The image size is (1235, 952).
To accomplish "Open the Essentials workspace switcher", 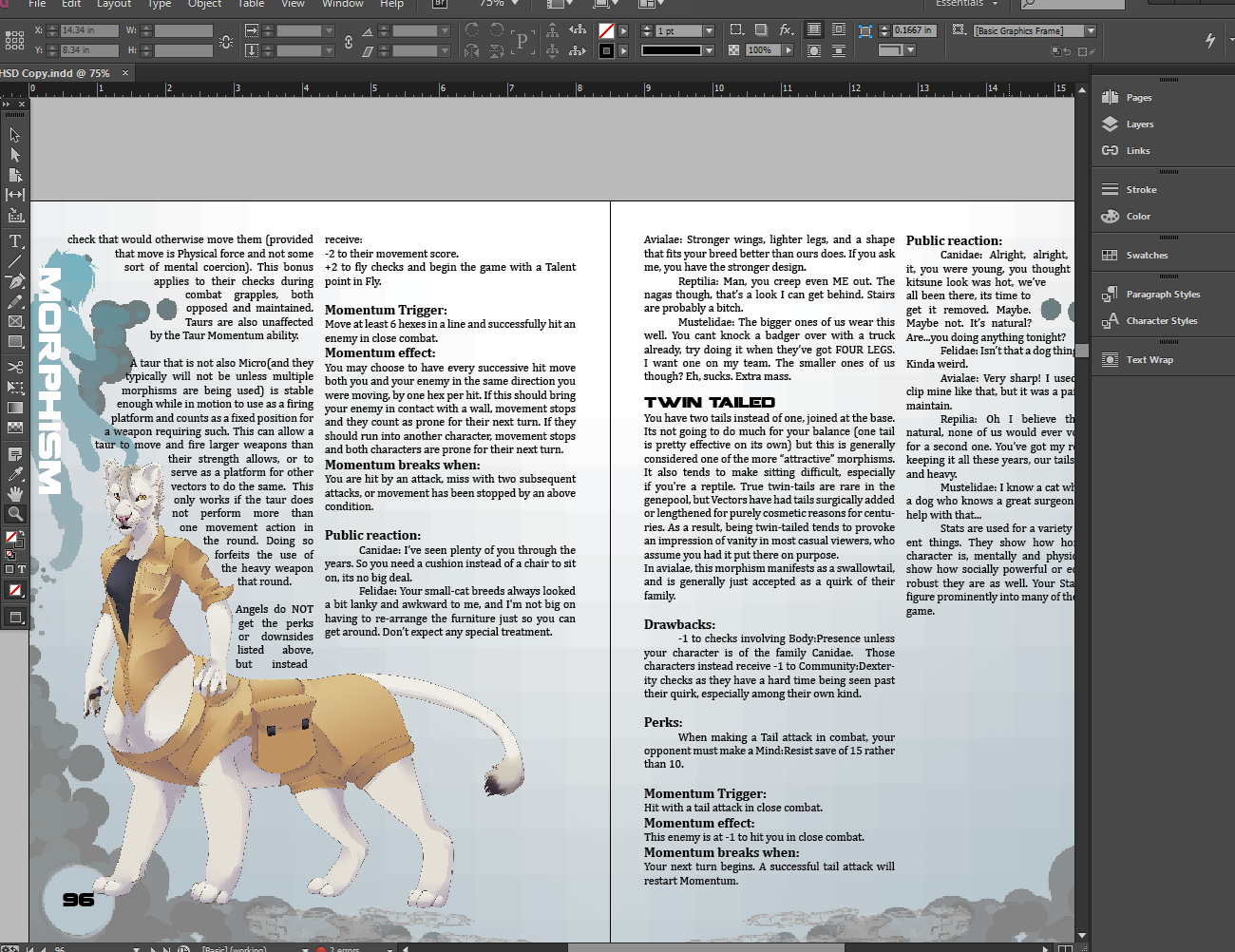I will click(x=967, y=4).
